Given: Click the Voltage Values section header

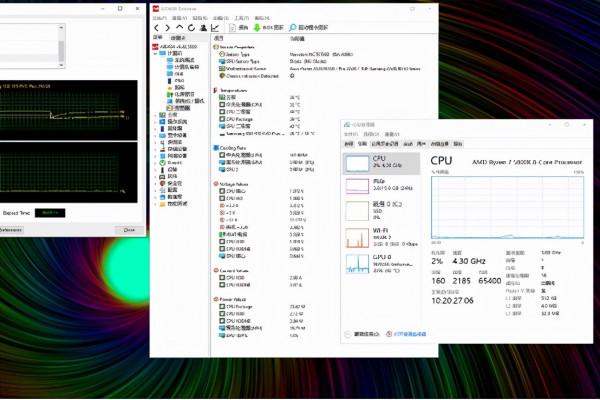Looking at the screenshot, I should [231, 184].
